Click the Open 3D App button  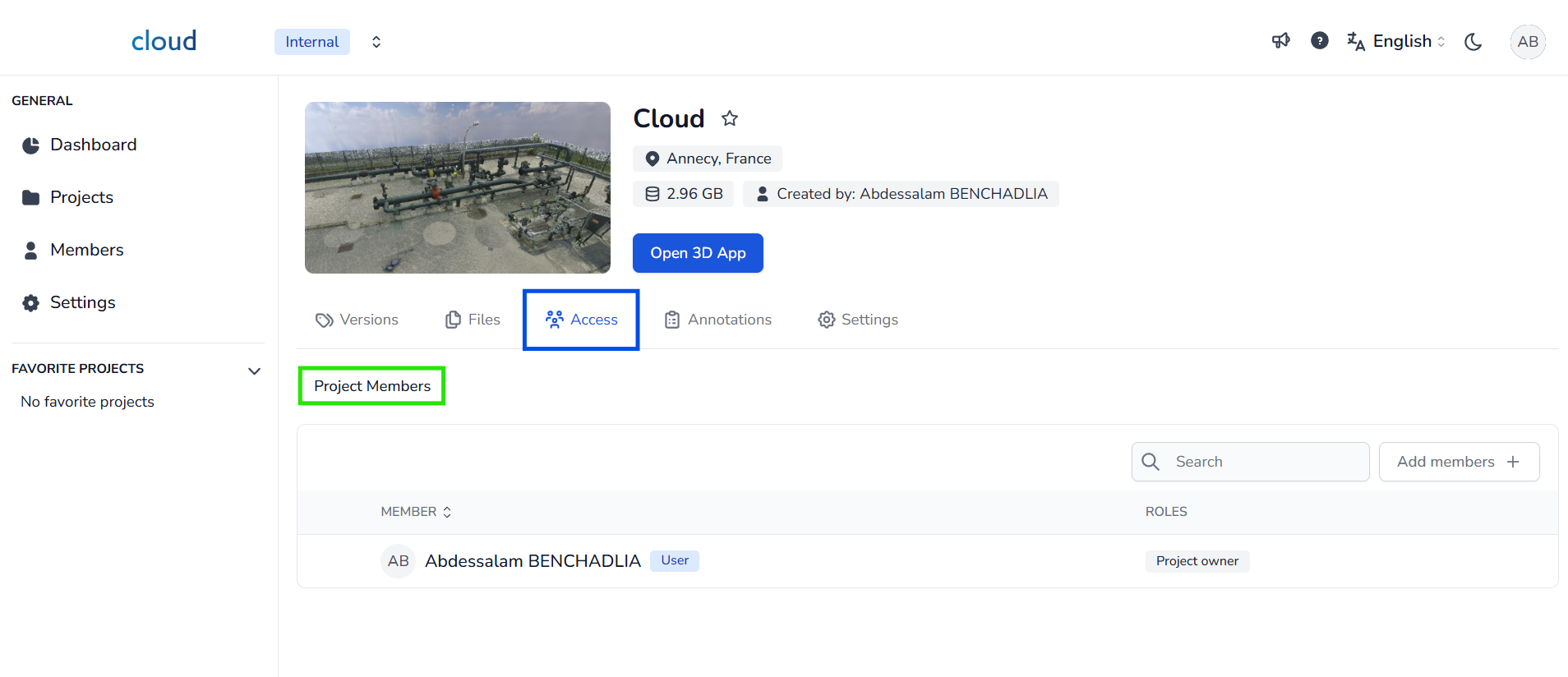[698, 253]
